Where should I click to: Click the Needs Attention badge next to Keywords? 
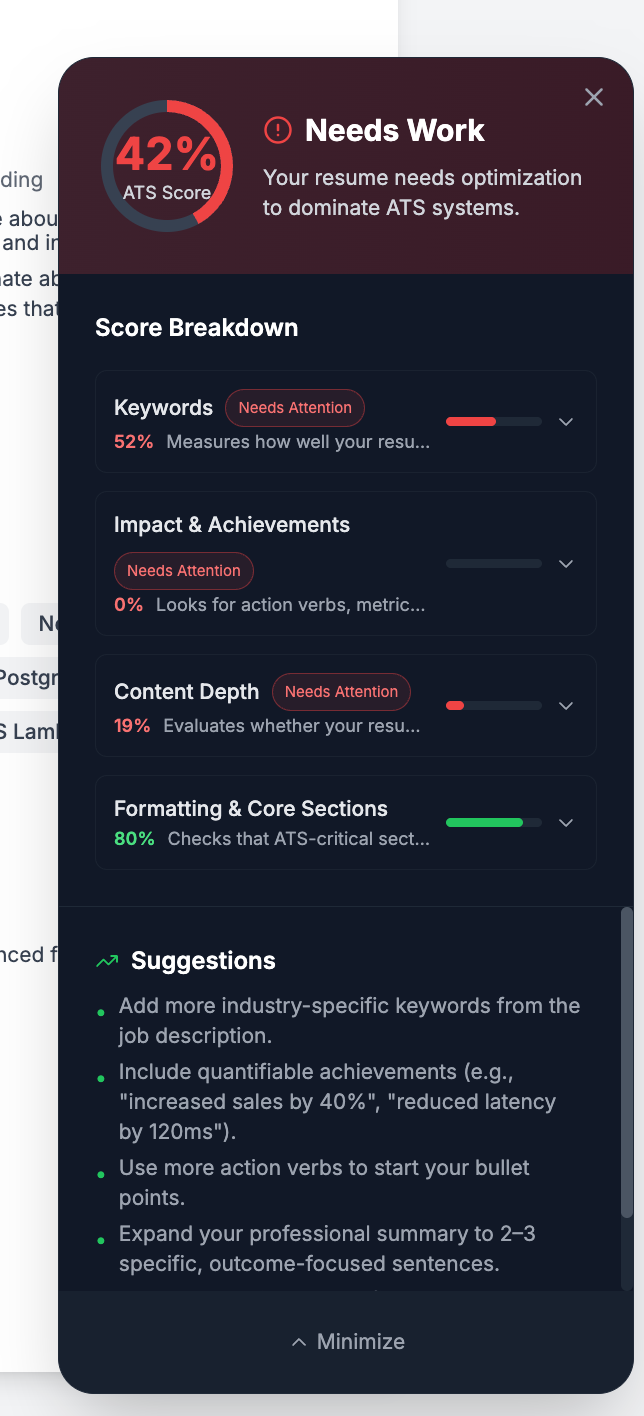295,408
